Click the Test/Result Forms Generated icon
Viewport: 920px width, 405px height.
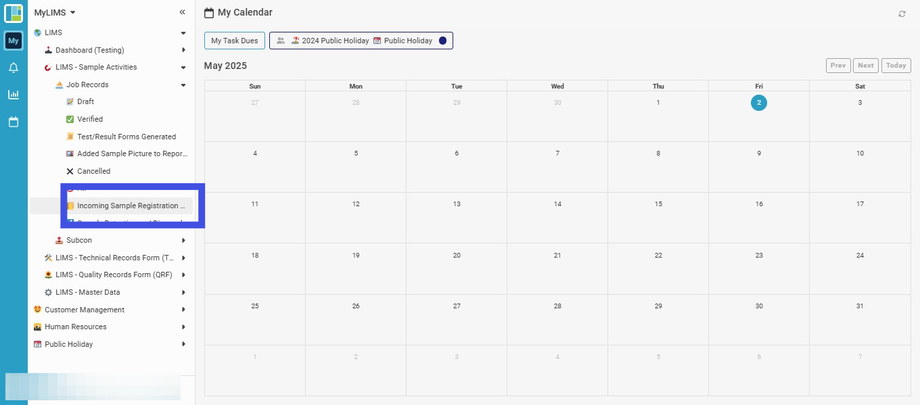tap(70, 137)
